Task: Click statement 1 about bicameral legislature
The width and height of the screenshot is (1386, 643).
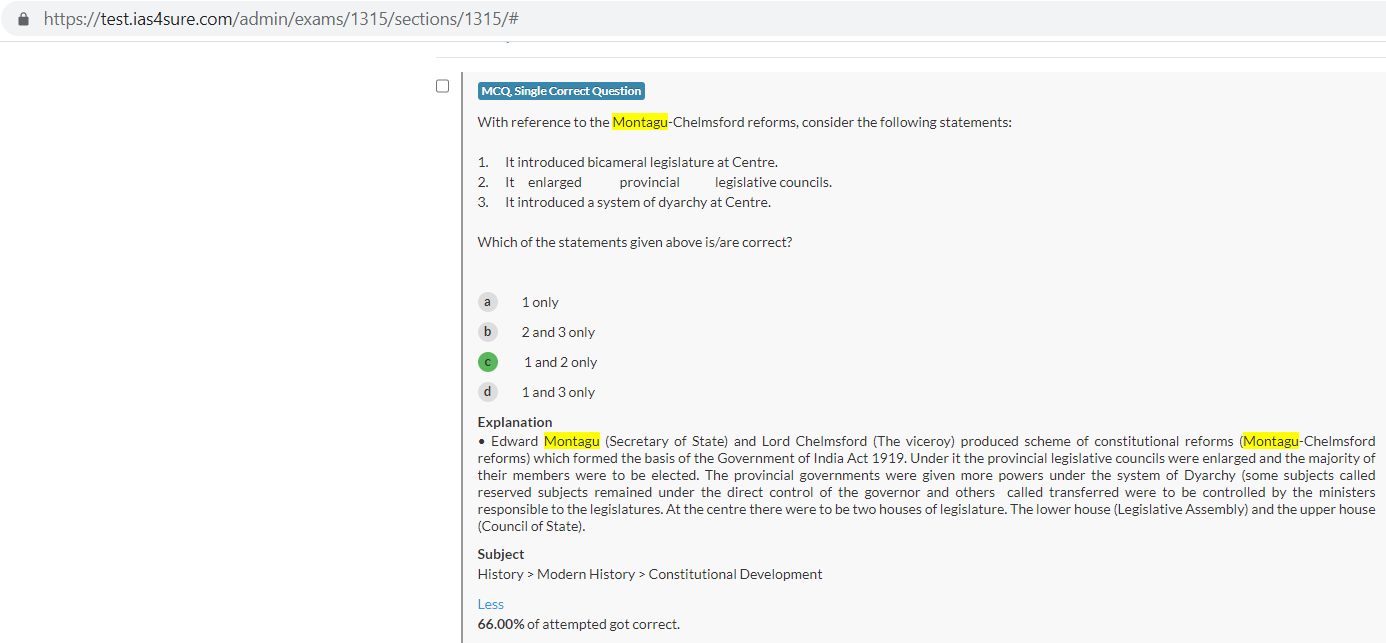Action: (x=640, y=162)
